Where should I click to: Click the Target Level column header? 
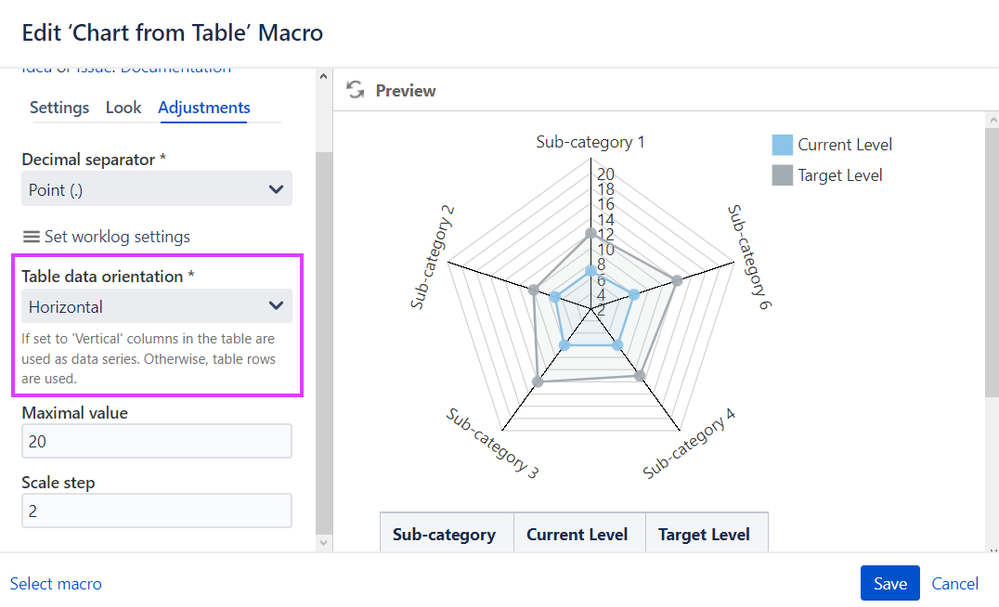click(704, 534)
